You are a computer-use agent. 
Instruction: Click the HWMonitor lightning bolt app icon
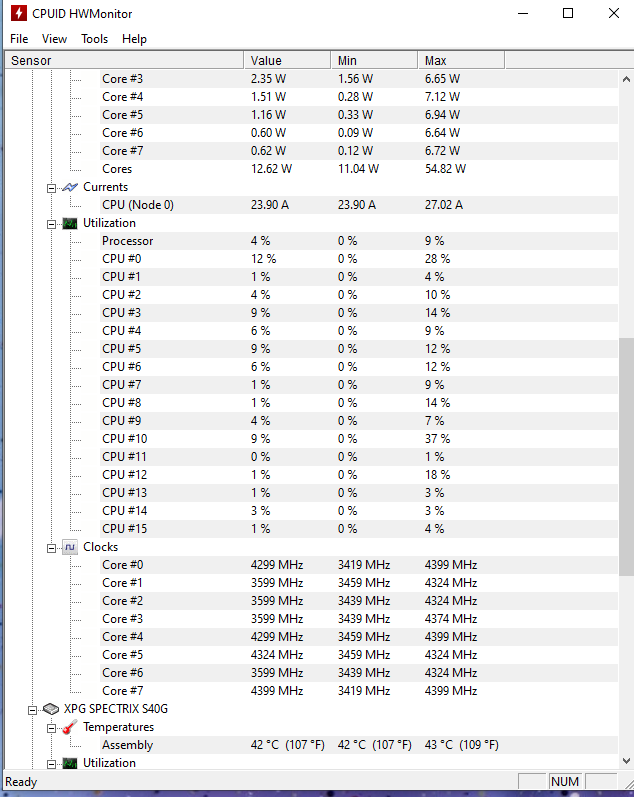coord(17,14)
